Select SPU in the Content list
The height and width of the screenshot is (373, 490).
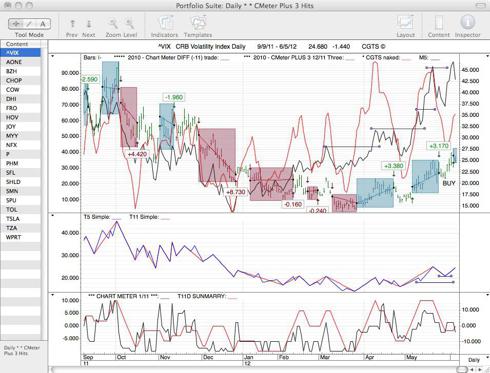click(x=21, y=200)
